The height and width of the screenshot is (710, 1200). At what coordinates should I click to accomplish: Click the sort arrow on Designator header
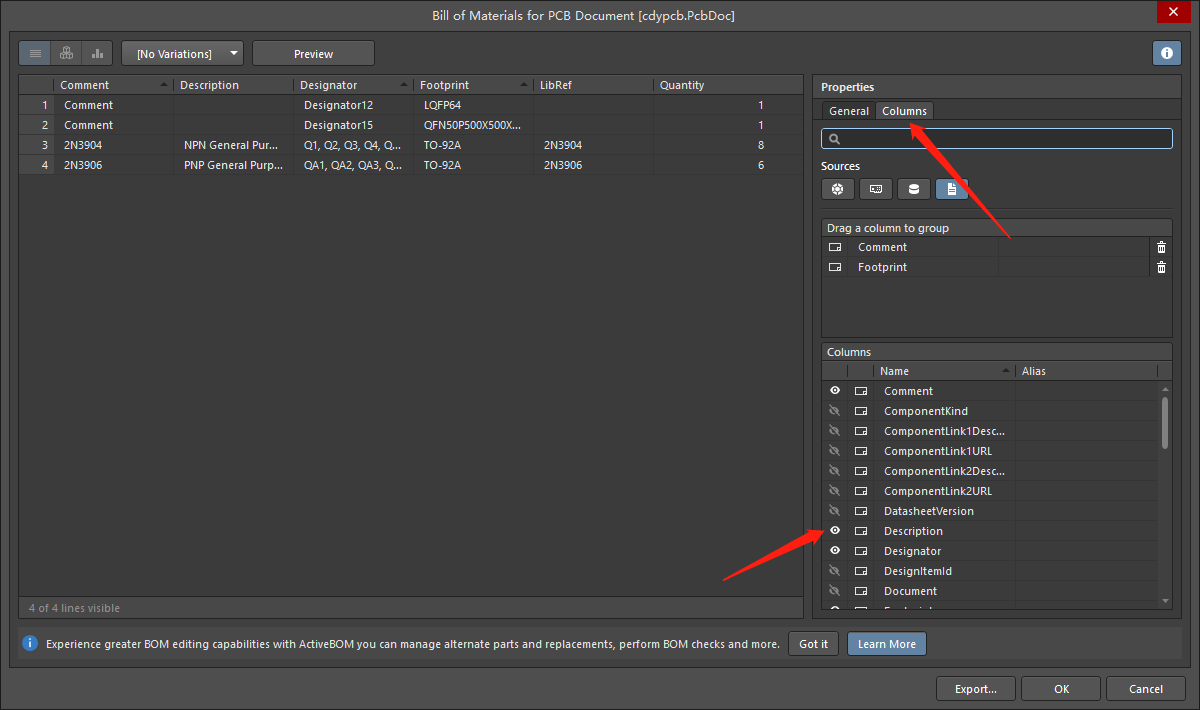pyautogui.click(x=404, y=85)
